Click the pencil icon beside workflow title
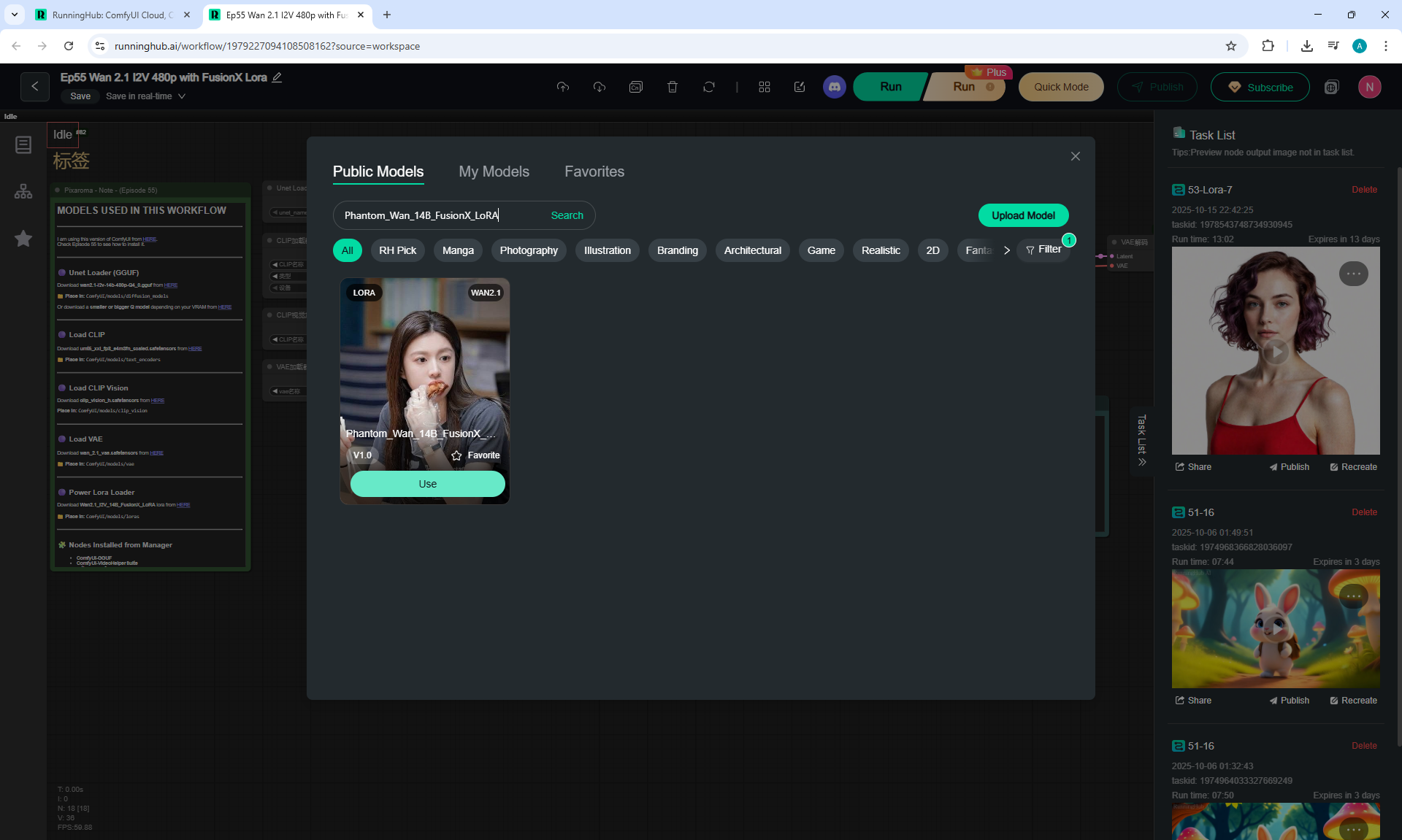Image resolution: width=1402 pixels, height=840 pixels. tap(277, 77)
